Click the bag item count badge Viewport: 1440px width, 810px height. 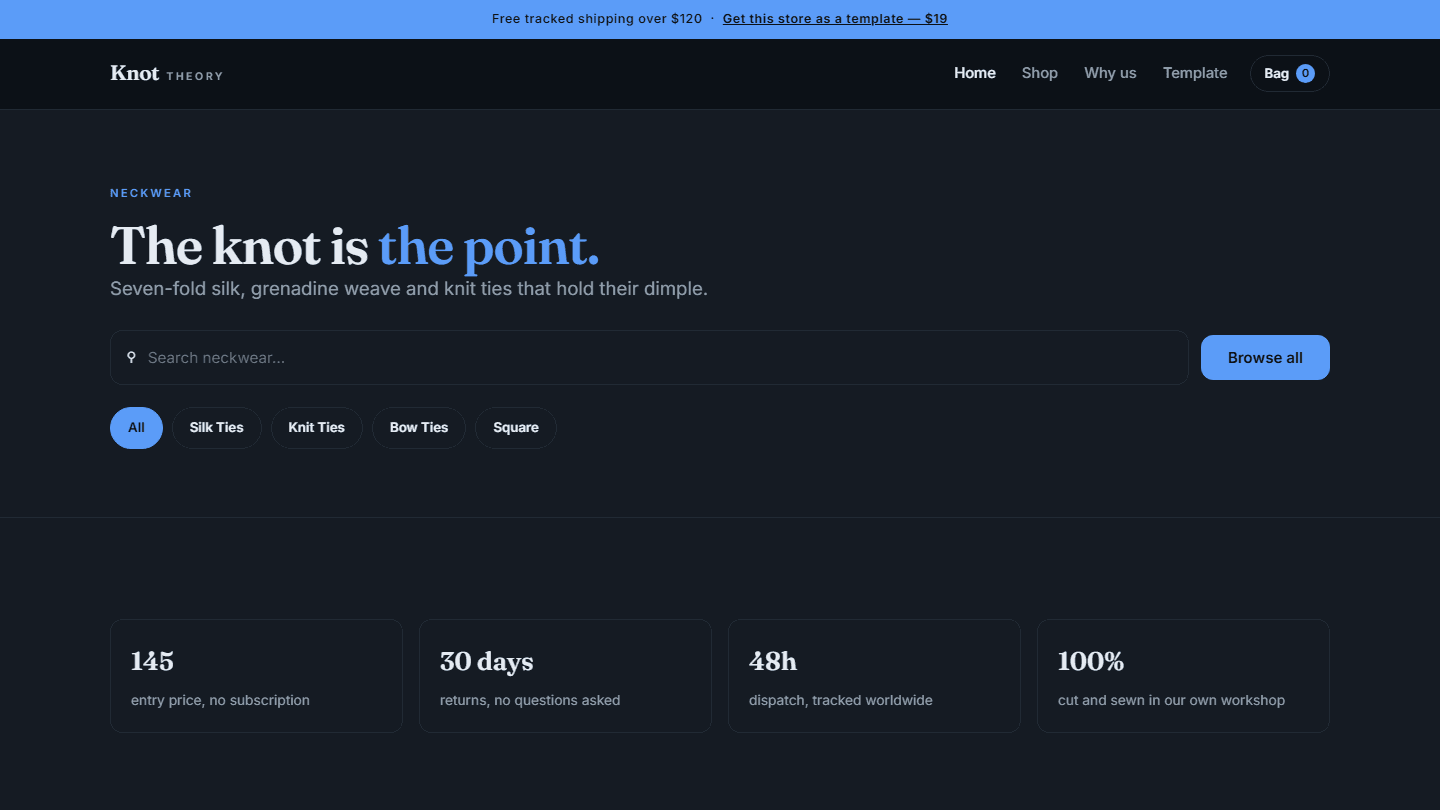(1305, 73)
